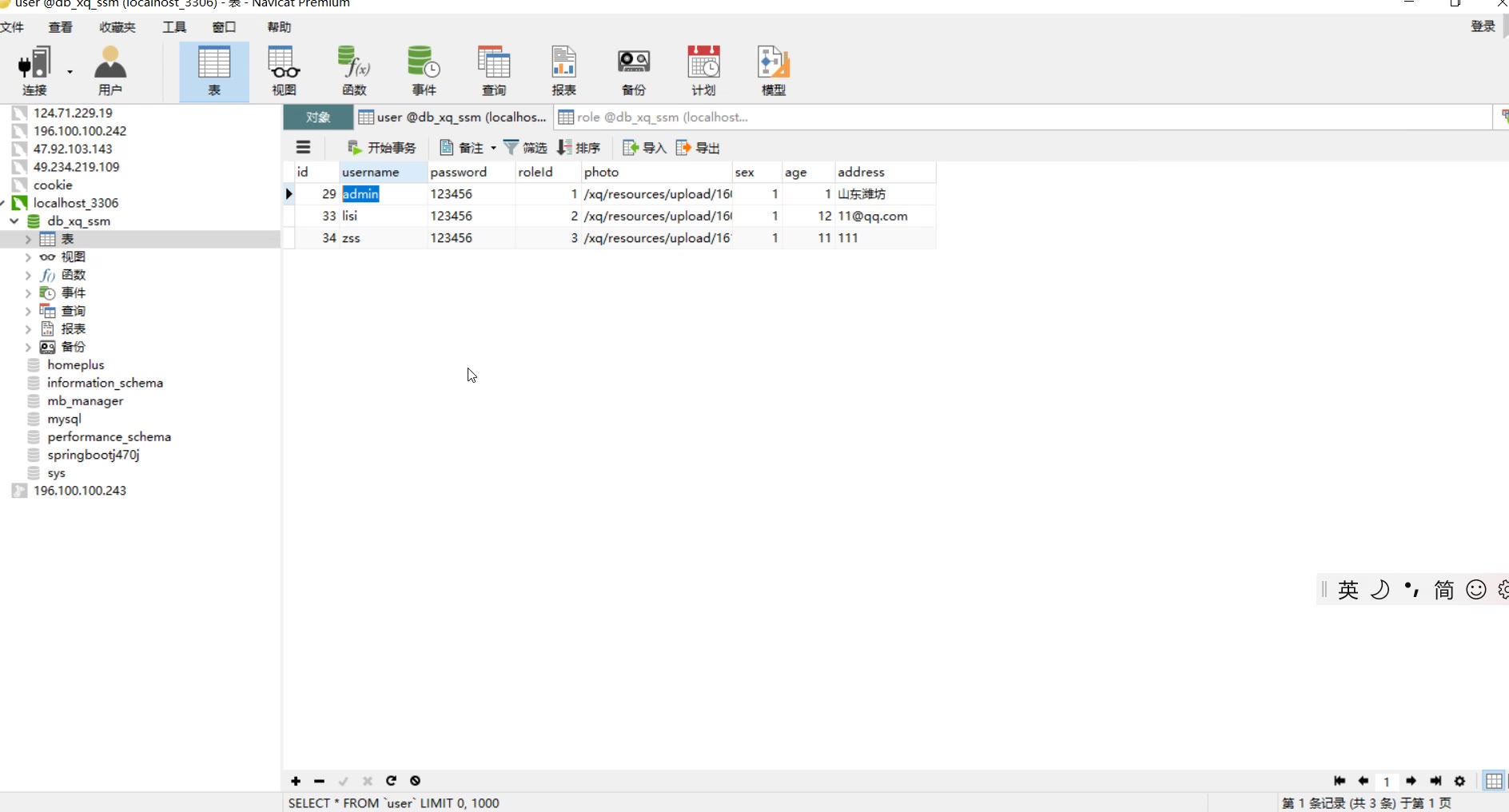Open the Report (报表) toolbar icon

pyautogui.click(x=563, y=71)
